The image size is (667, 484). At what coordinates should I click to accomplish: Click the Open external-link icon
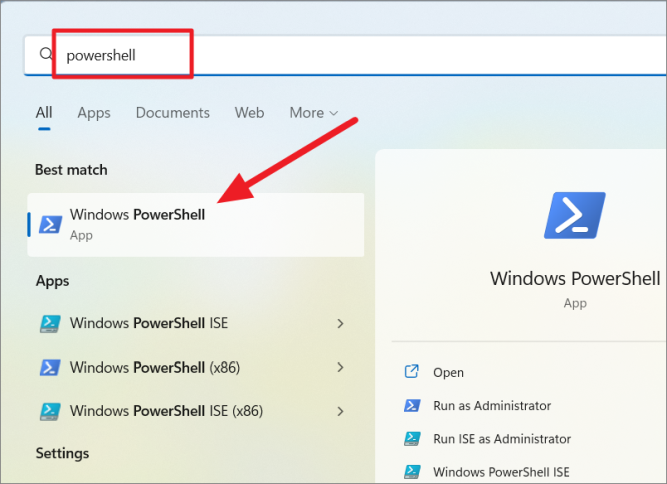[x=411, y=371]
